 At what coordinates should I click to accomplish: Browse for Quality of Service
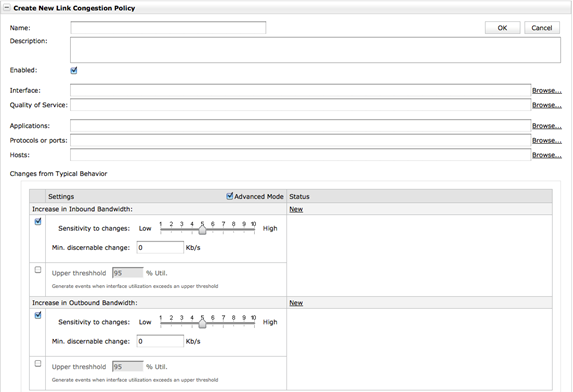coord(546,105)
